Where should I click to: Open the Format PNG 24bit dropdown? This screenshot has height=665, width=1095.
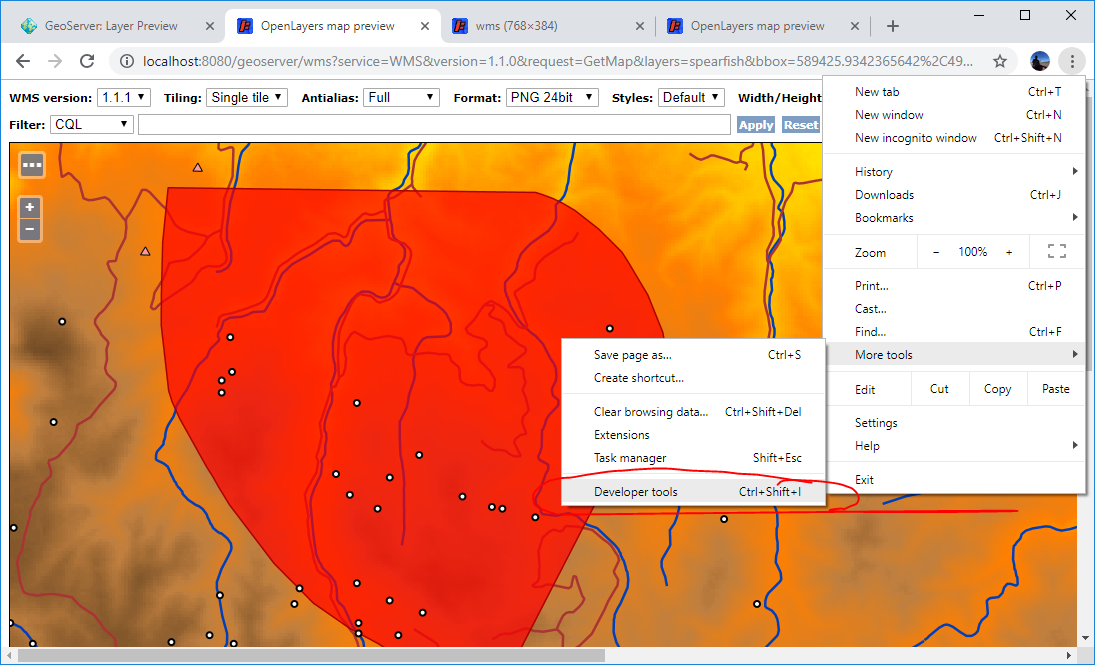[552, 98]
